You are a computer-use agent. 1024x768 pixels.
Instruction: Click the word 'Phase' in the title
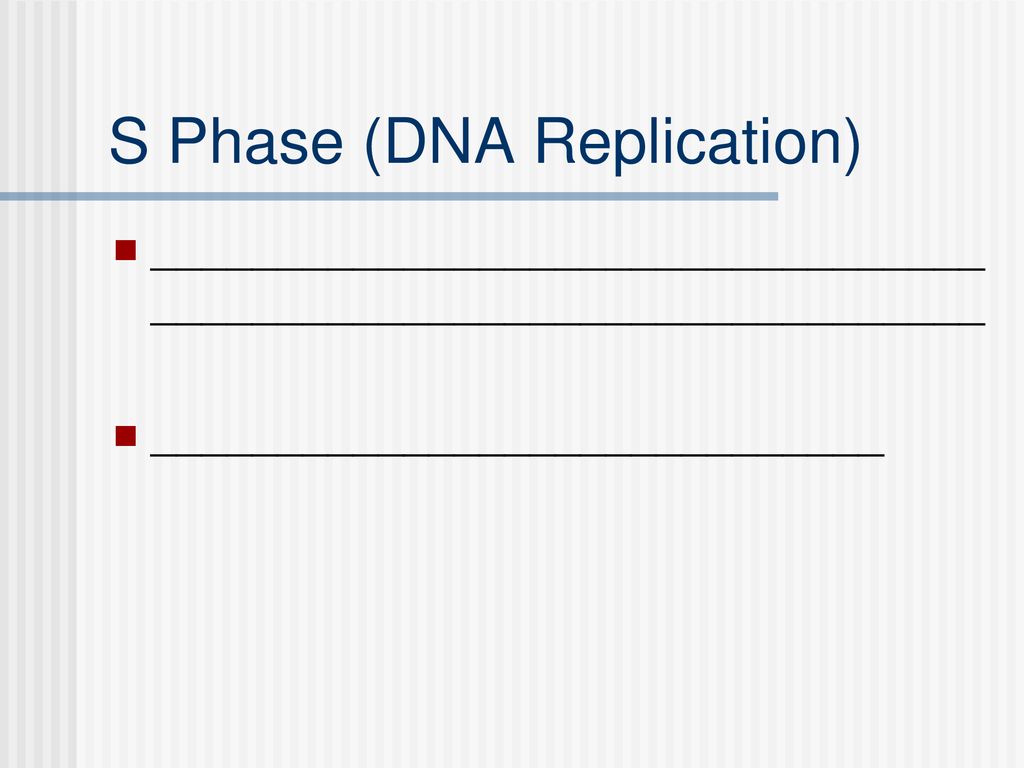point(256,142)
